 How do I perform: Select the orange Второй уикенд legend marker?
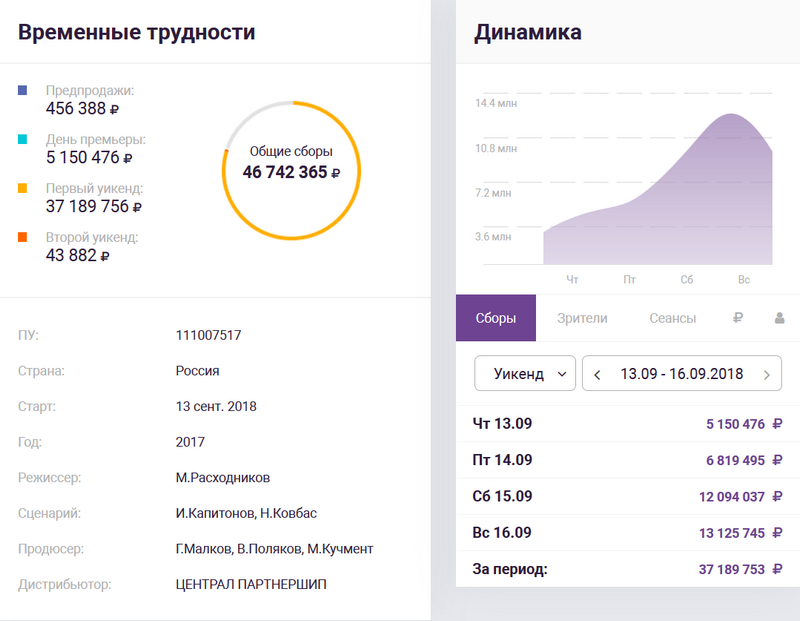(23, 237)
